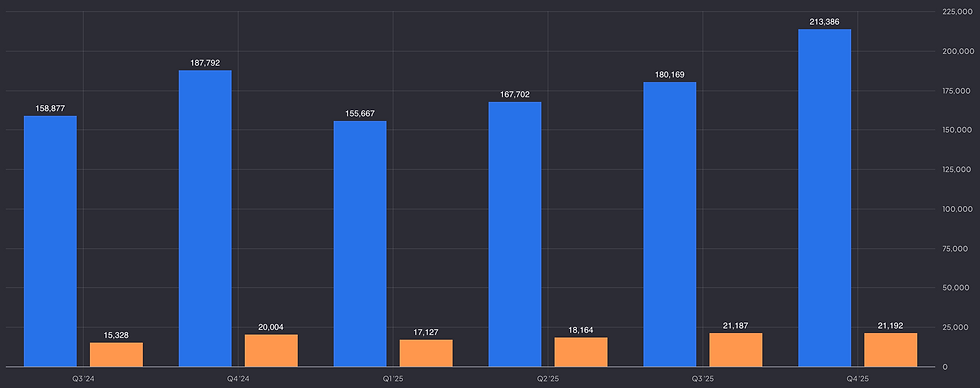Image resolution: width=980 pixels, height=388 pixels.
Task: Click the Q3 '25 axis label
Action: [x=702, y=379]
